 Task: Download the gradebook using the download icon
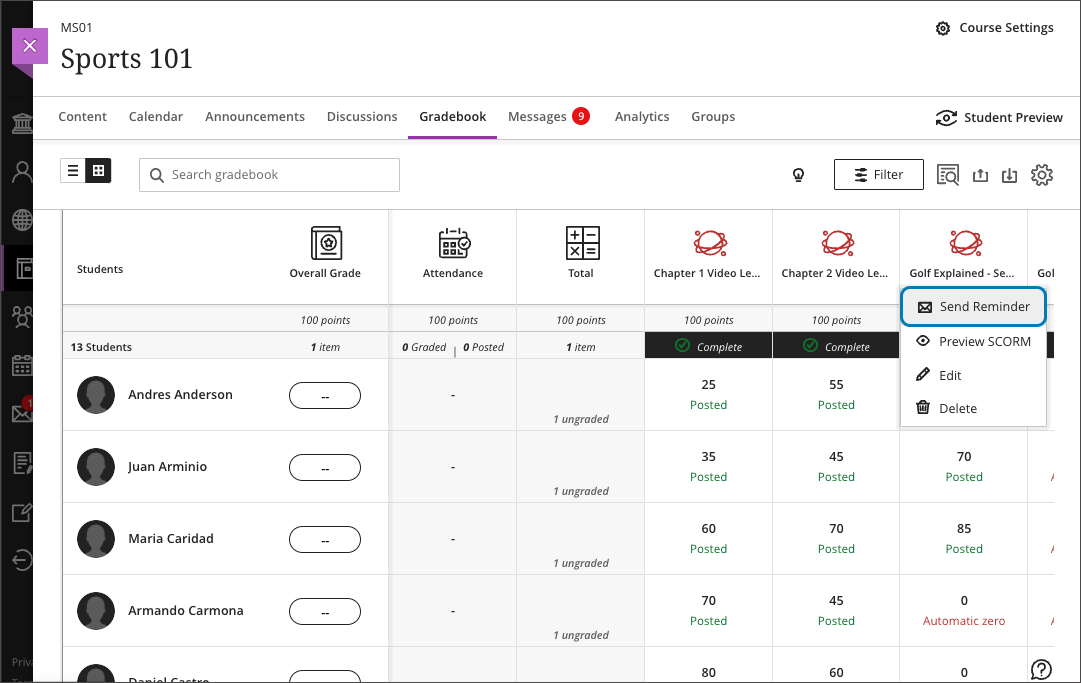1009,174
